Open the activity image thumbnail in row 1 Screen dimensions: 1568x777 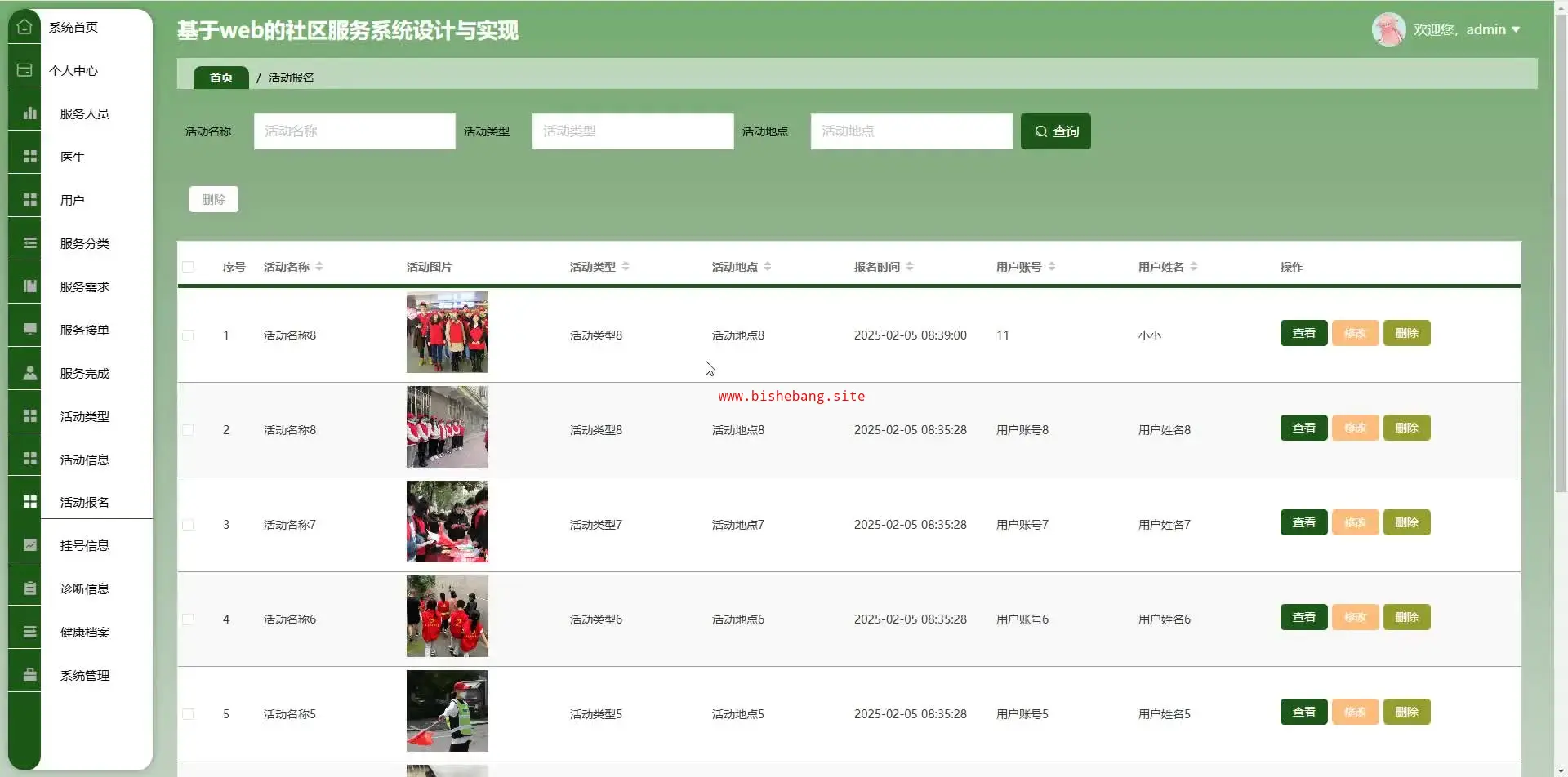448,332
